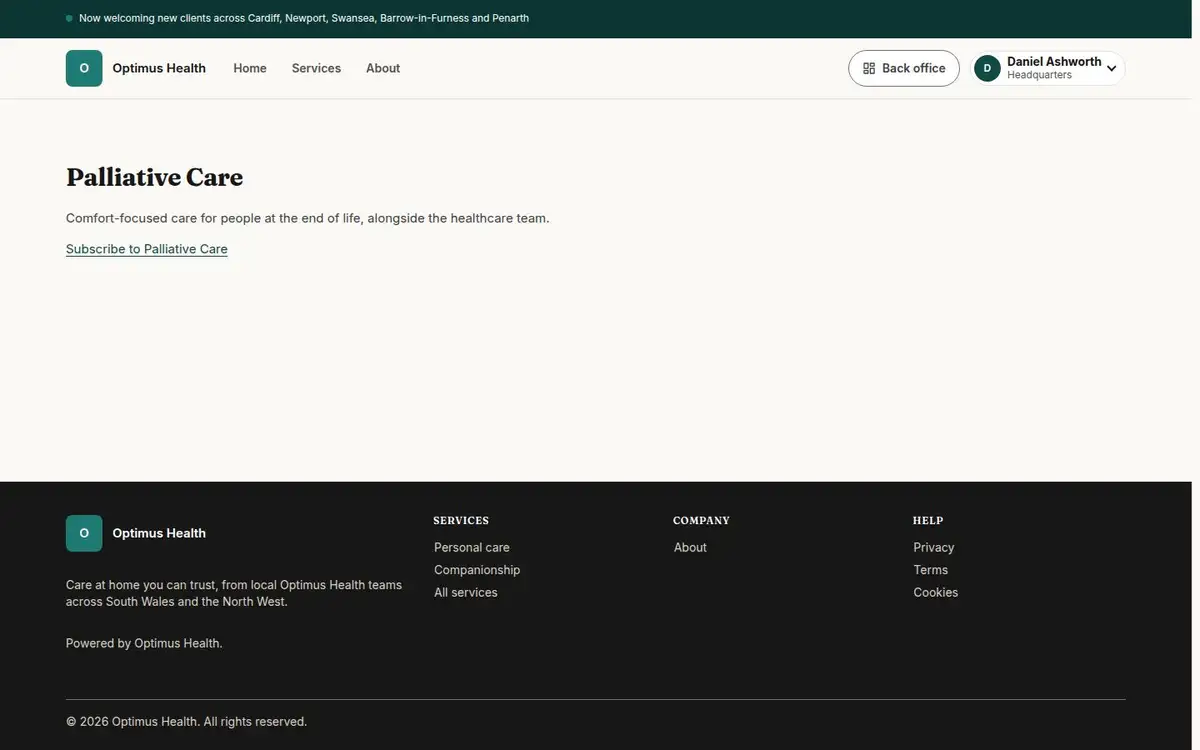Follow the Subscribe to Palliative Care link
This screenshot has height=750, width=1200.
[x=147, y=249]
